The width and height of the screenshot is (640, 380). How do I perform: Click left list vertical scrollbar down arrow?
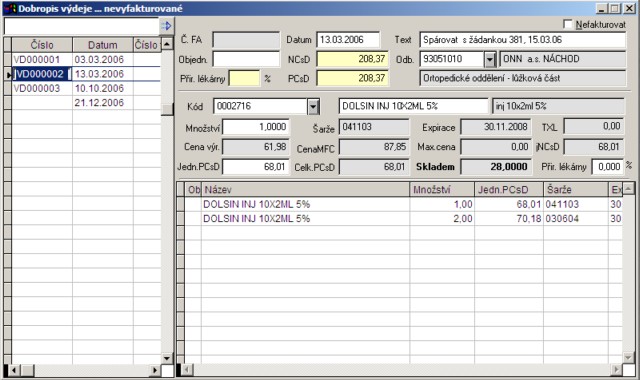coord(167,358)
